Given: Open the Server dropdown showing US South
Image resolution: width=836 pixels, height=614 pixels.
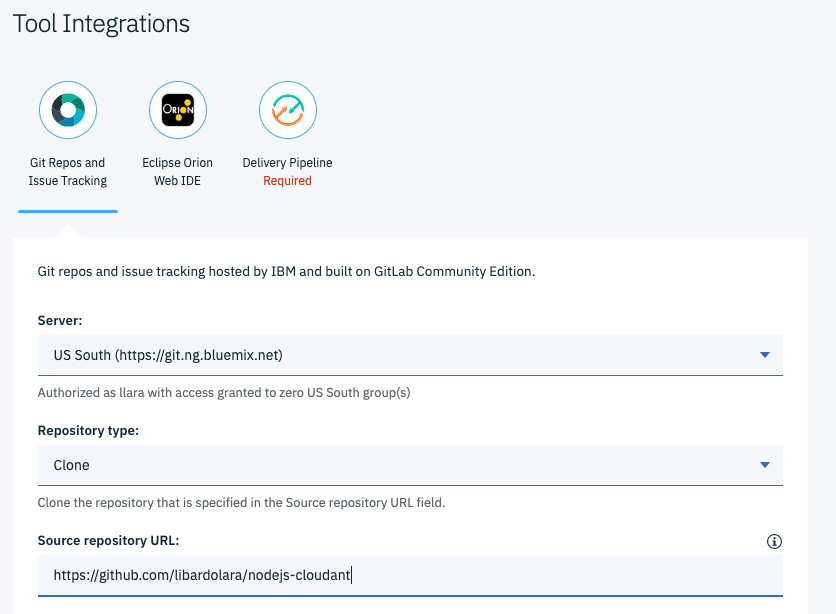Looking at the screenshot, I should coord(410,355).
